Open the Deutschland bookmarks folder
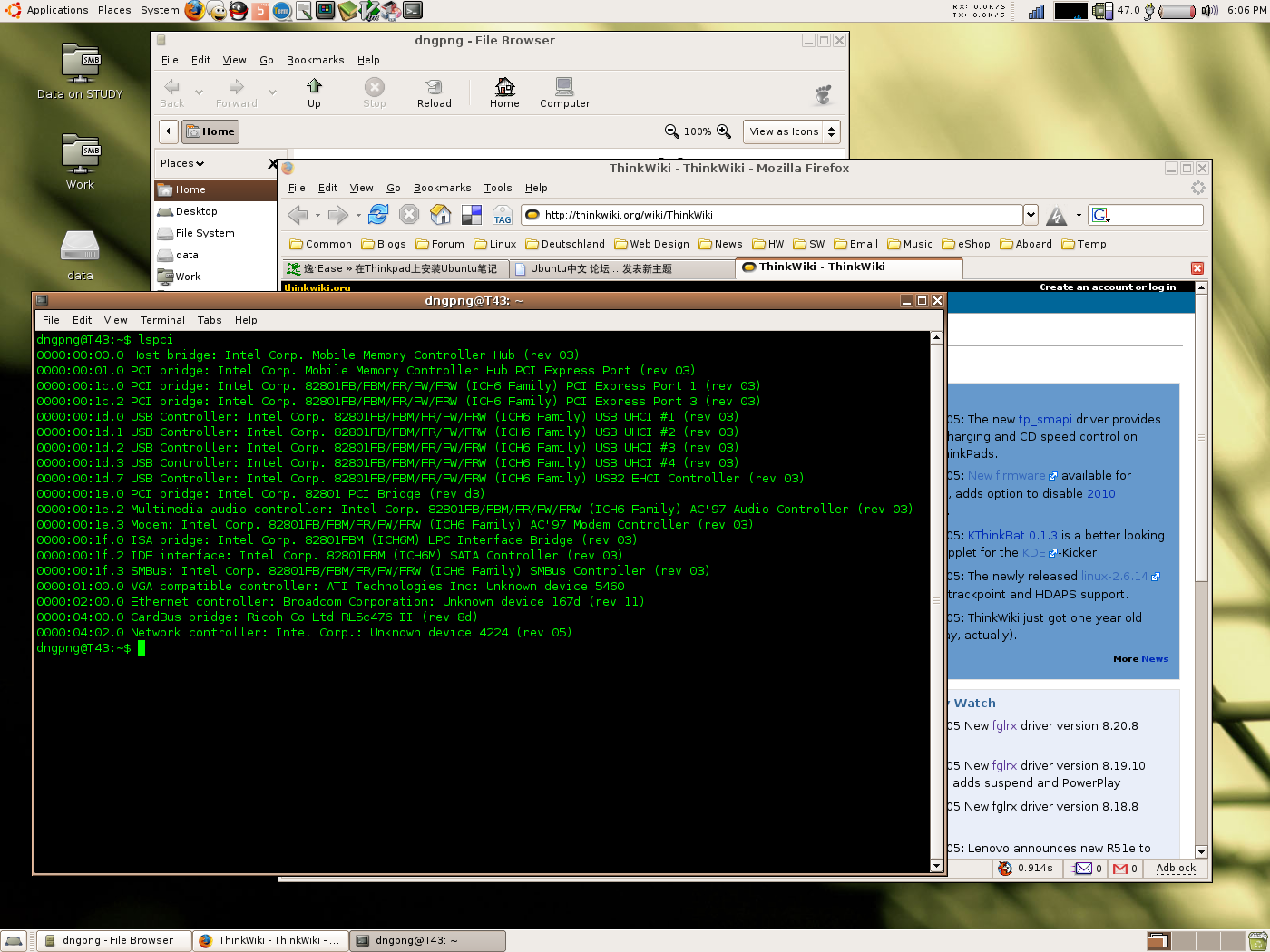The image size is (1270, 952). tap(565, 244)
